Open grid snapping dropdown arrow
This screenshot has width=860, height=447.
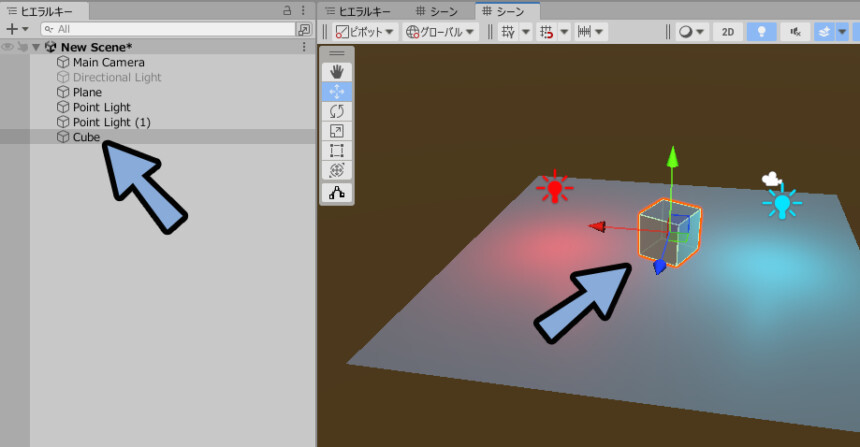tap(564, 32)
